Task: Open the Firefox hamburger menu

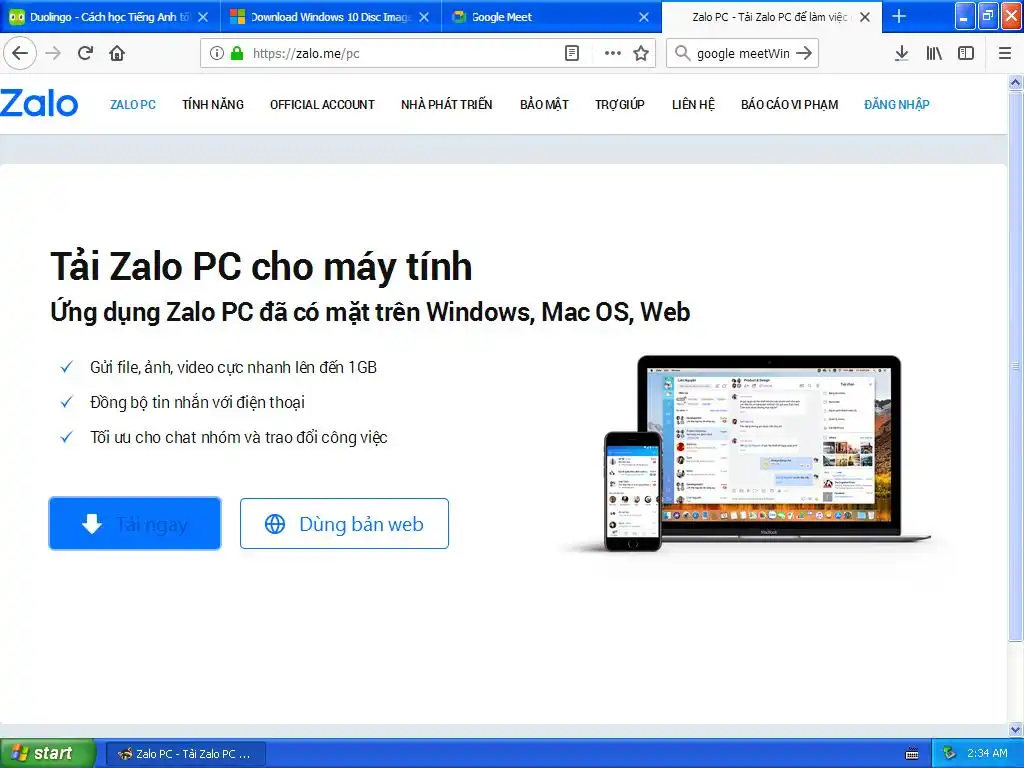Action: point(1004,53)
